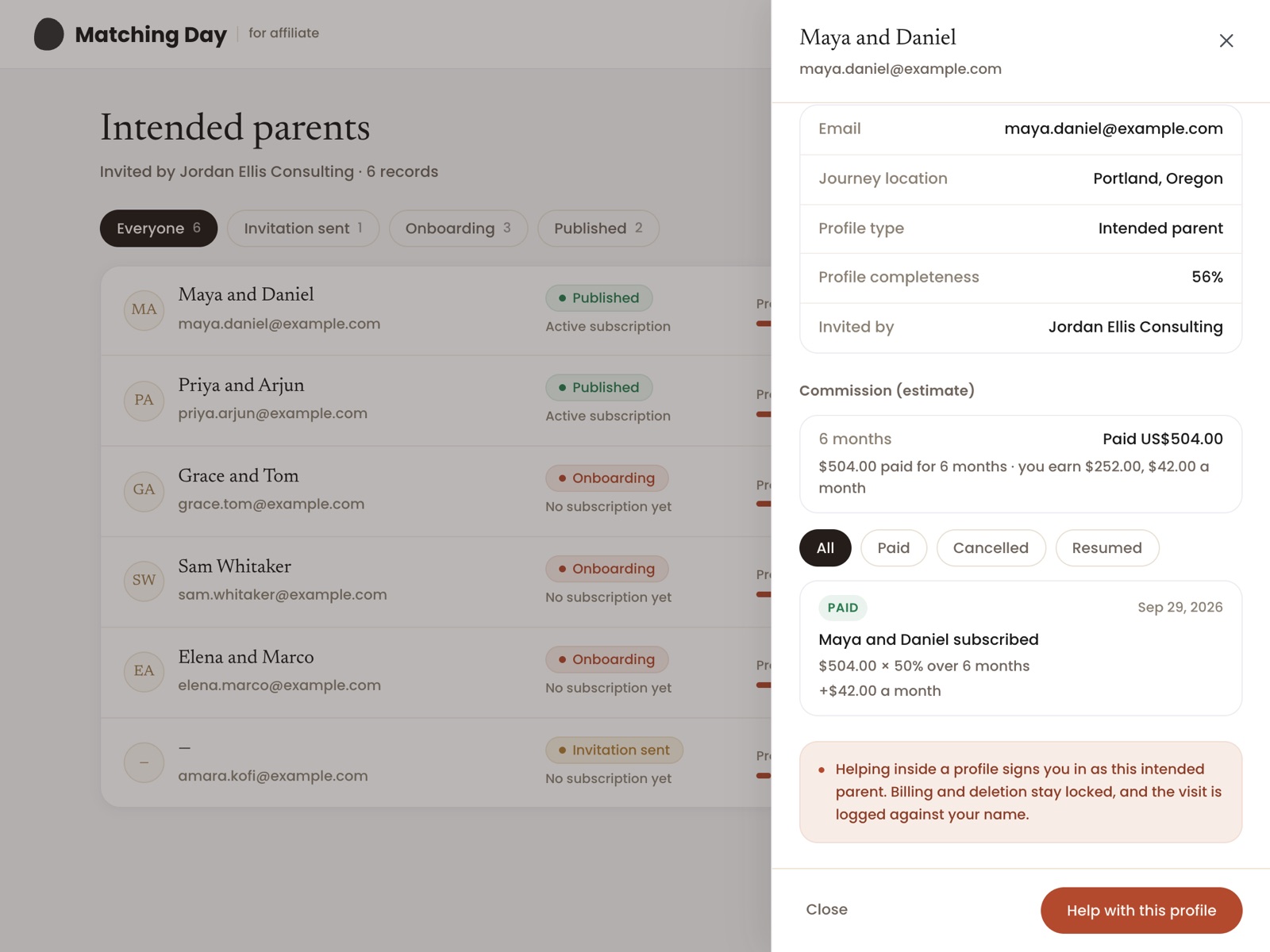Select the All commission filter
This screenshot has height=952, width=1270.
pos(825,548)
